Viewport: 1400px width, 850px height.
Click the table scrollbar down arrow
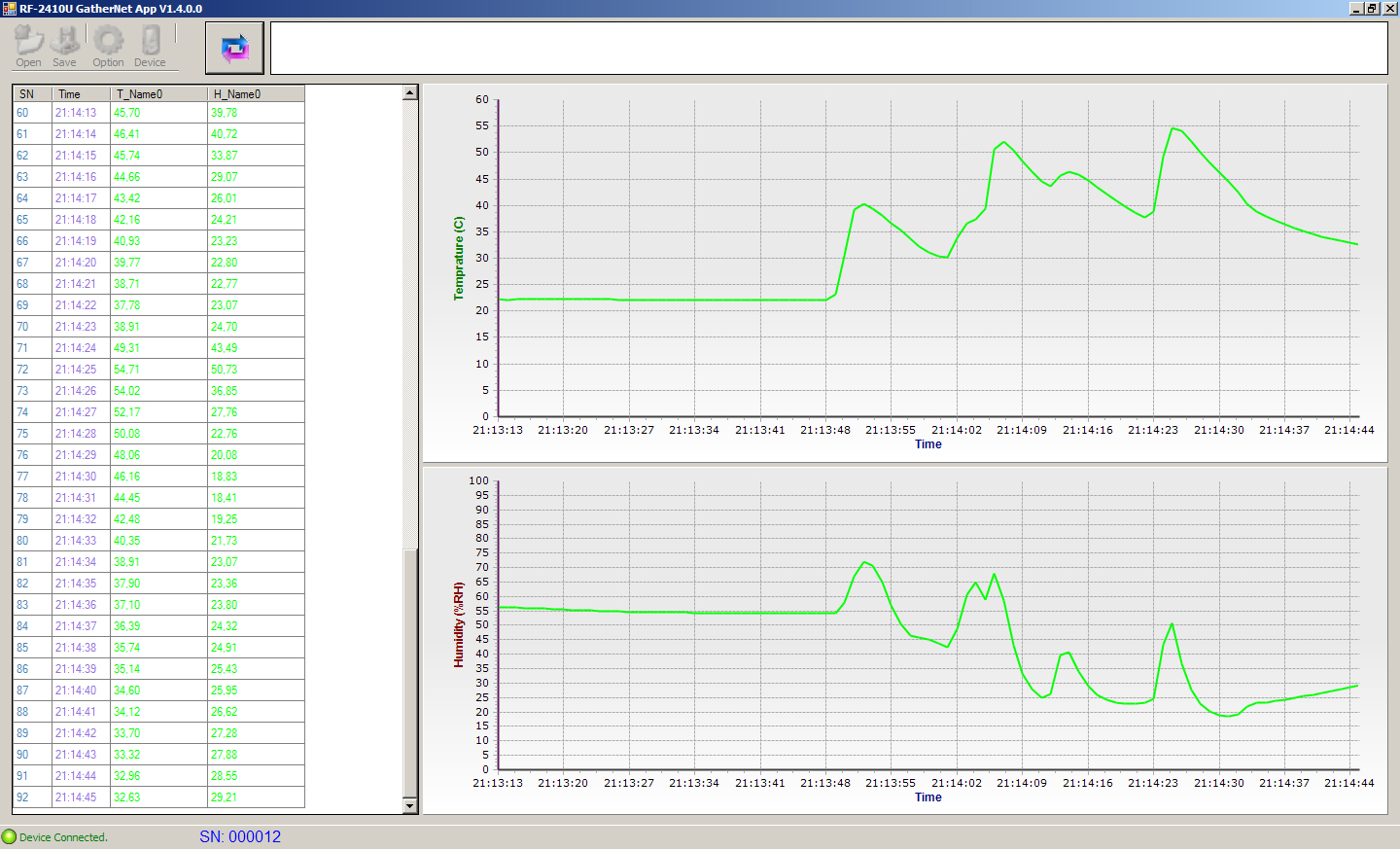coord(409,806)
